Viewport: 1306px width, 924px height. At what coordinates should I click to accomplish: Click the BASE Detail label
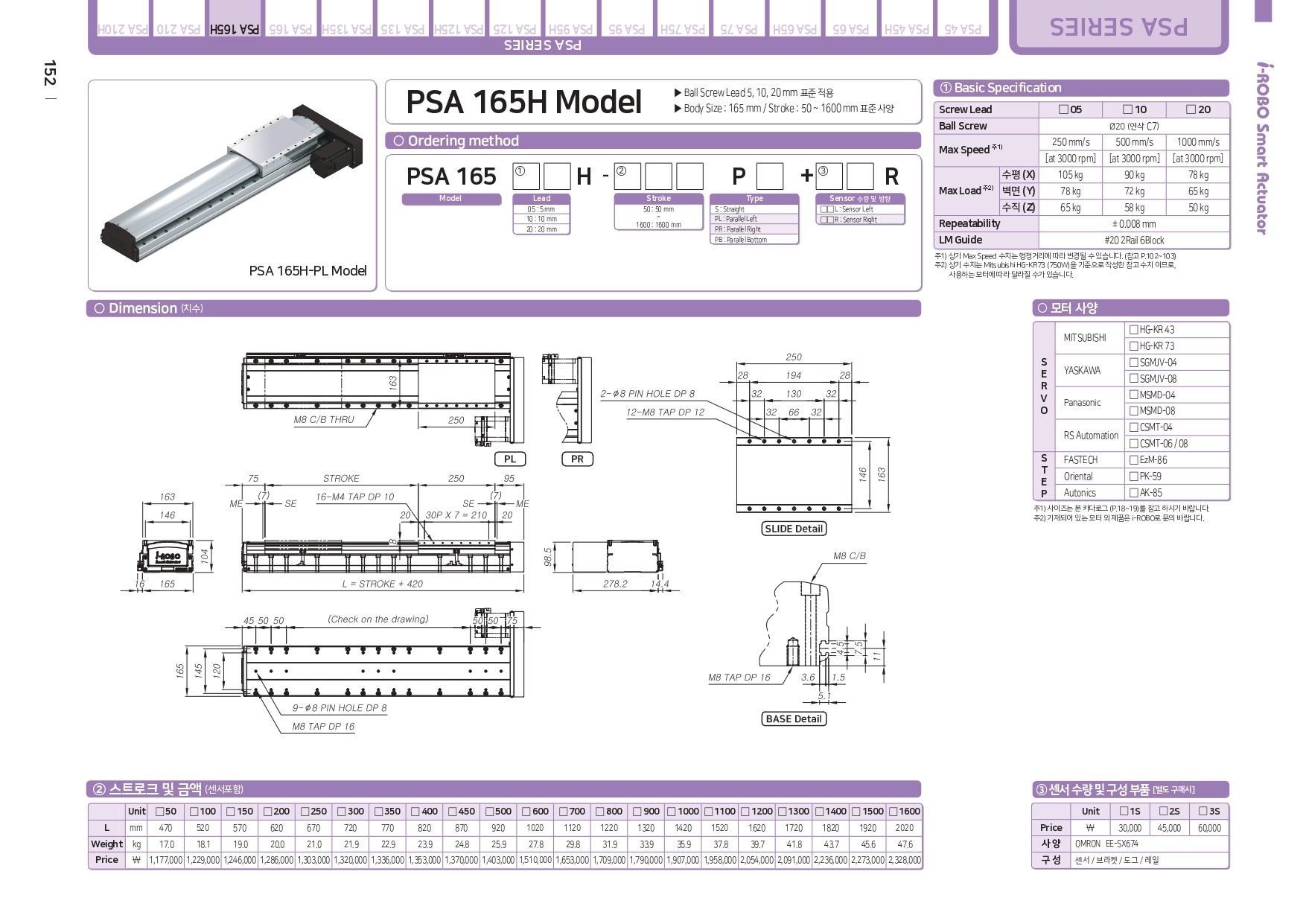794,719
